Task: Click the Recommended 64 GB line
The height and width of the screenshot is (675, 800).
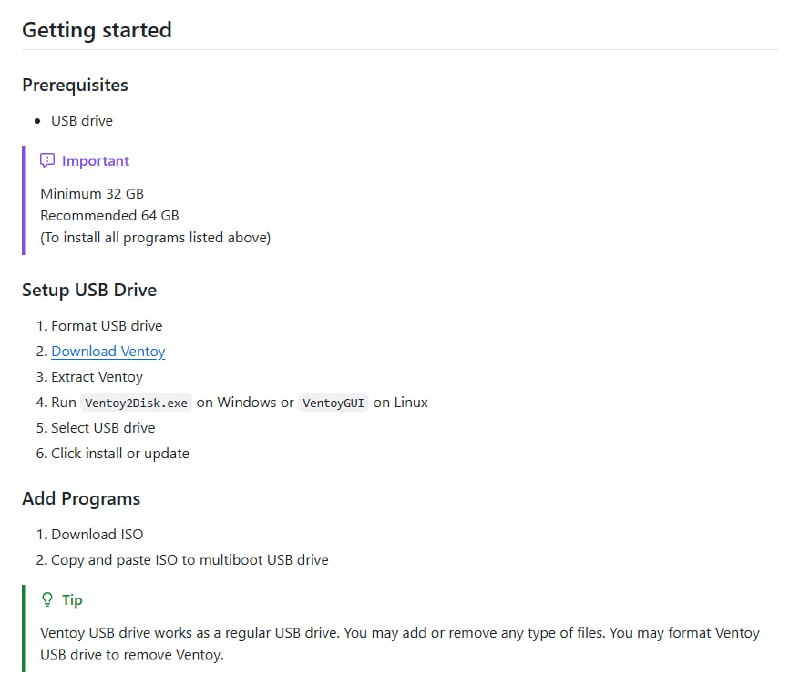Action: (x=110, y=215)
